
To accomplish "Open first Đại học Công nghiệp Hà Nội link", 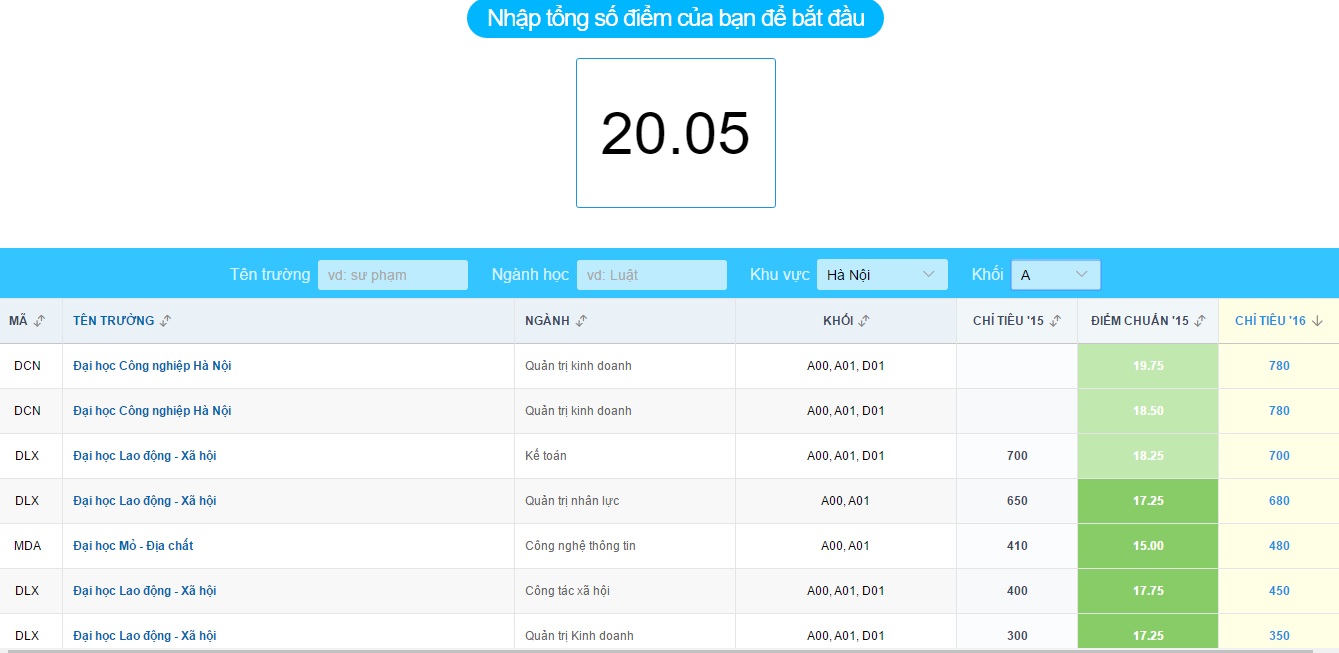I will pos(152,366).
